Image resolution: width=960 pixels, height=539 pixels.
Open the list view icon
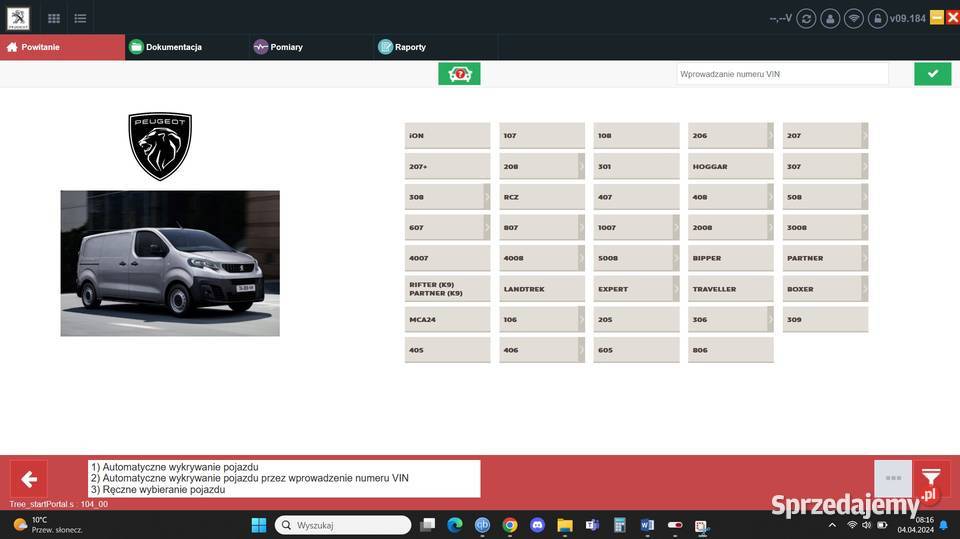click(x=80, y=18)
